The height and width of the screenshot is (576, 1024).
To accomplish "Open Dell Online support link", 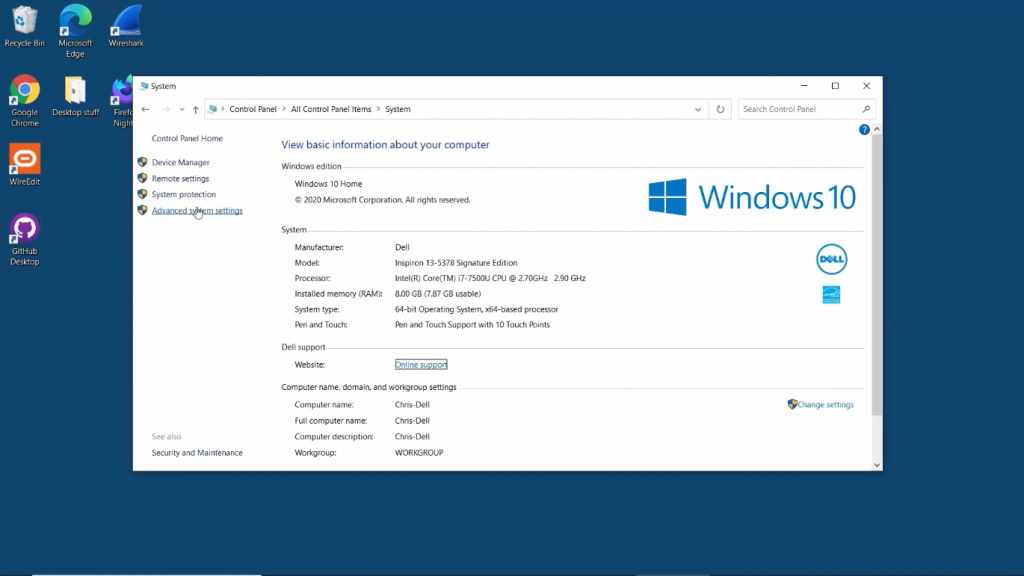I will pyautogui.click(x=421, y=364).
